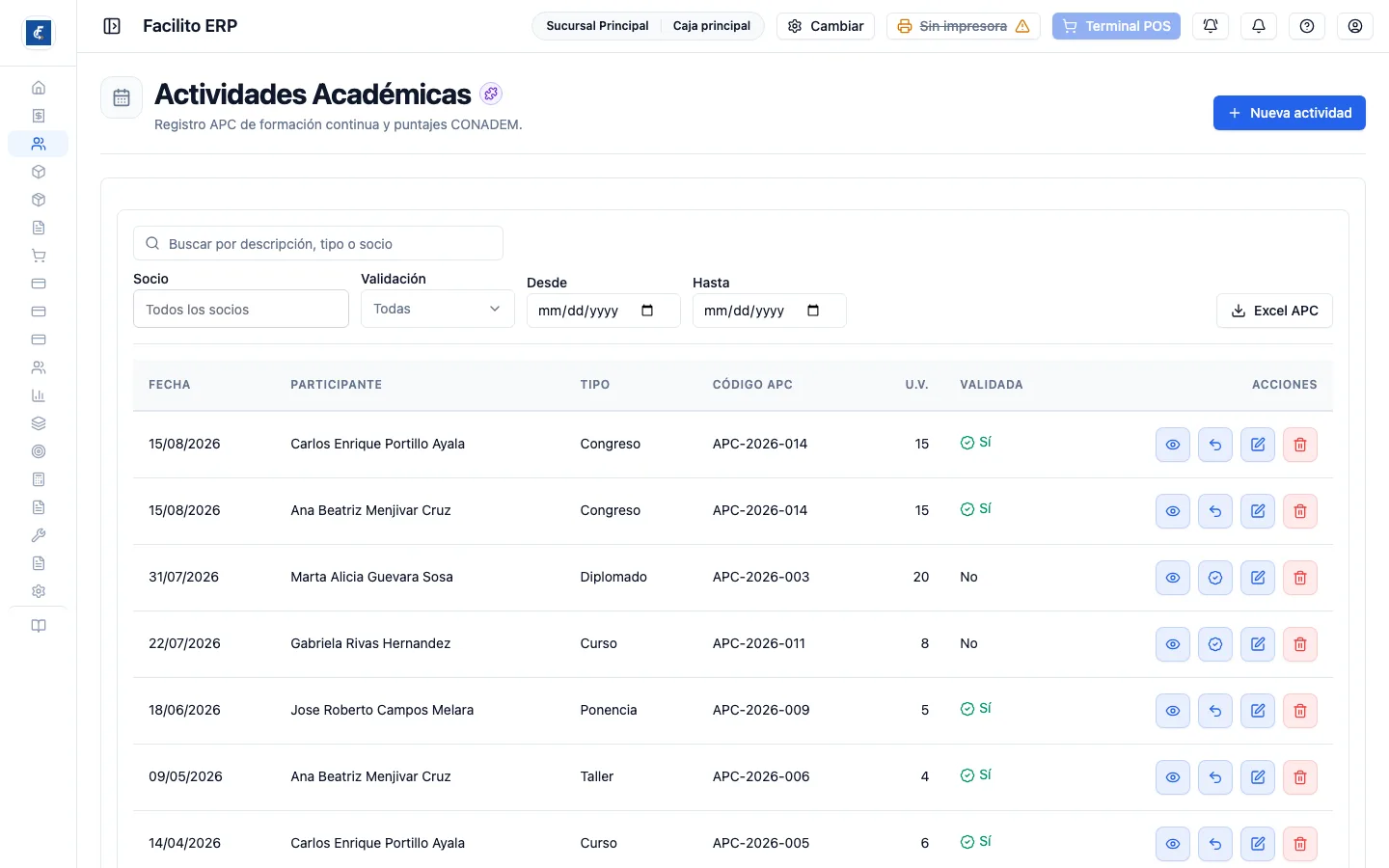Viewport: 1389px width, 868px height.
Task: Open the home icon in the sidebar
Action: [39, 88]
